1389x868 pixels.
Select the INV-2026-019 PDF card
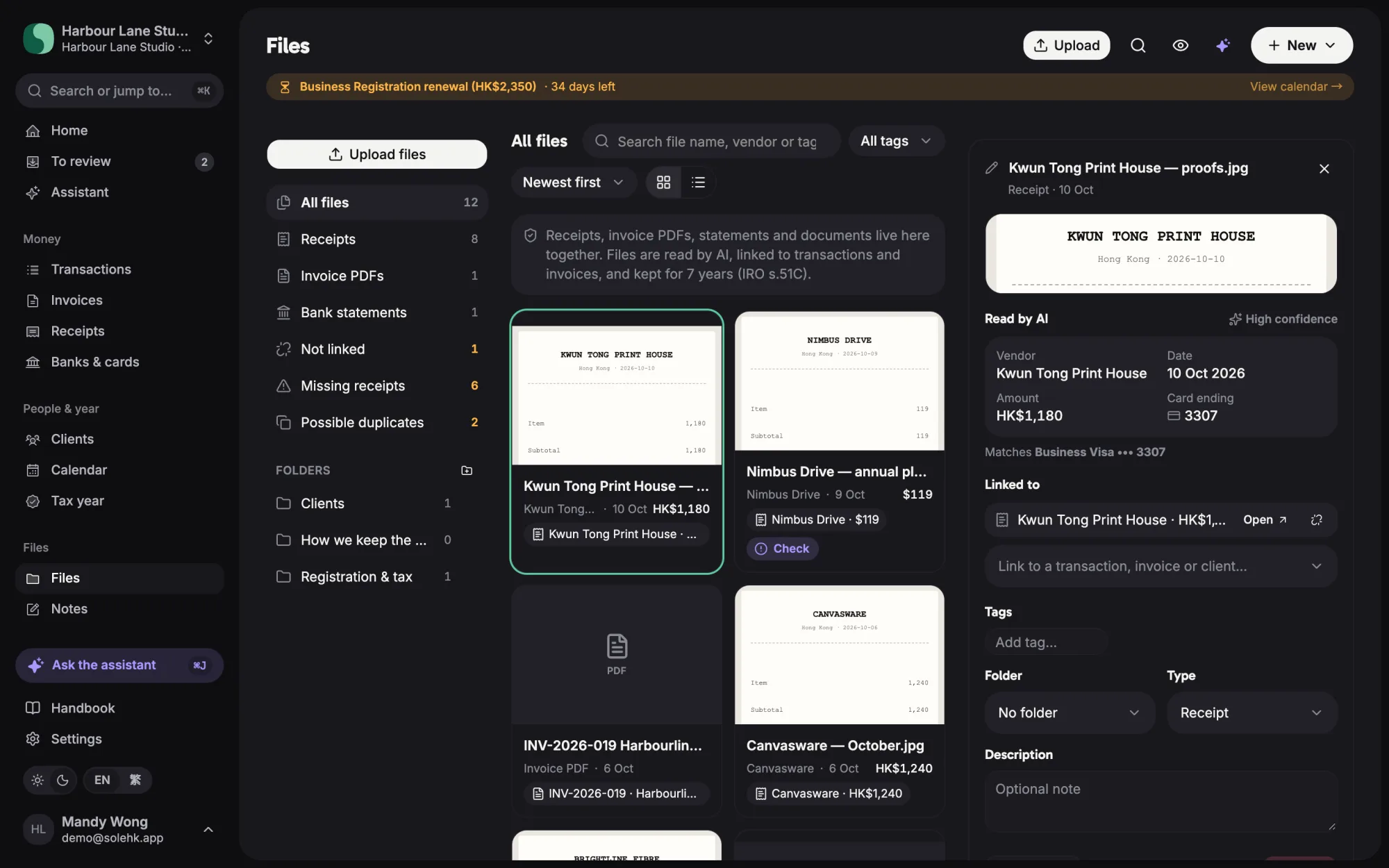(616, 701)
